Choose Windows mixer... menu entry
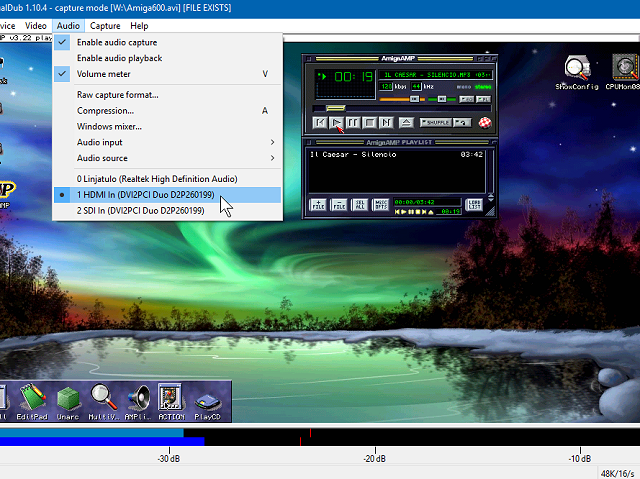The image size is (640, 479). tap(167, 127)
